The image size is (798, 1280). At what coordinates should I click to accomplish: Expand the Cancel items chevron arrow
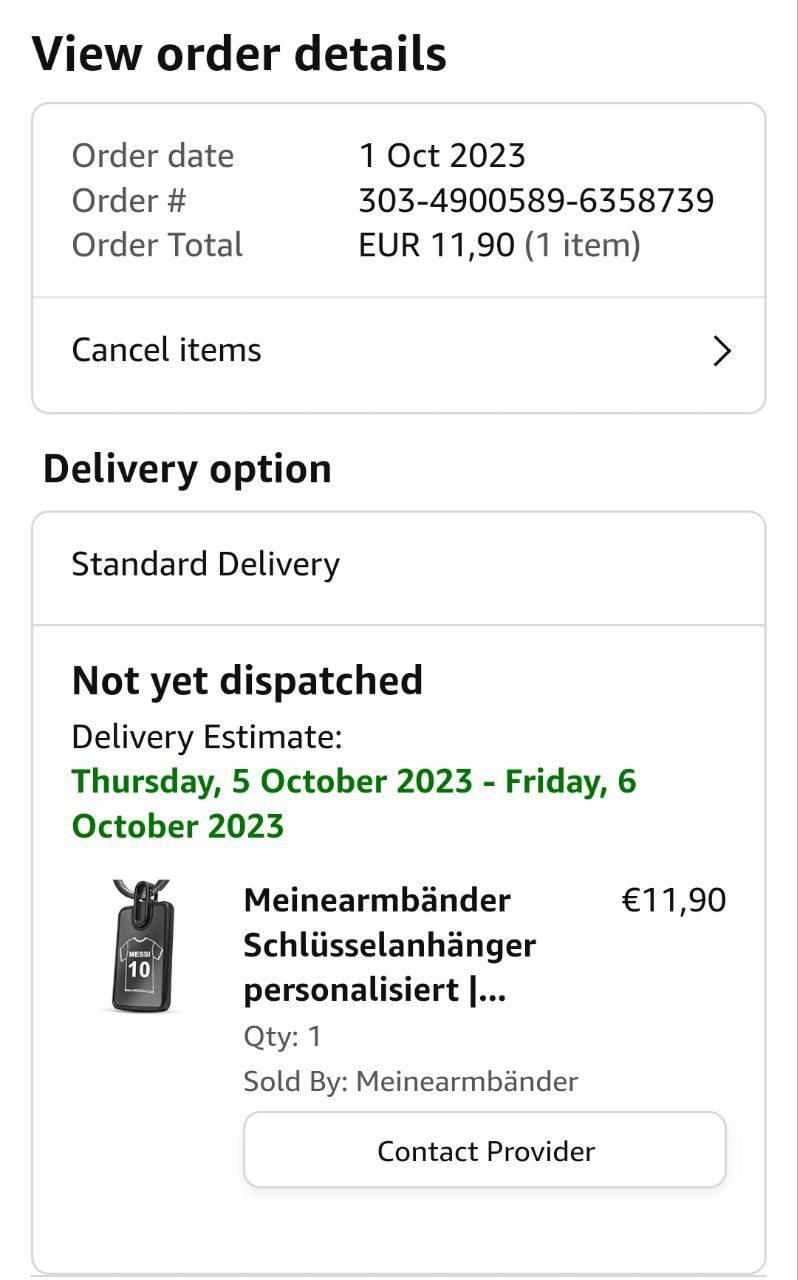click(x=721, y=351)
